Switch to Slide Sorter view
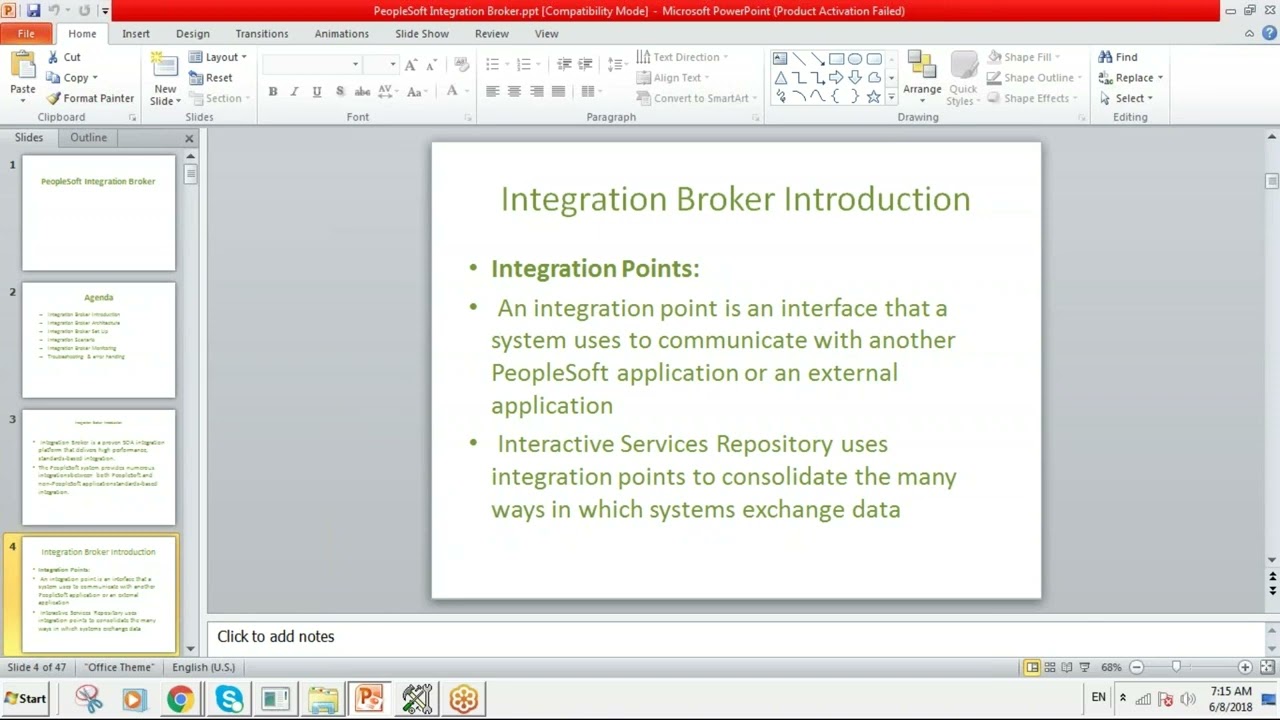1280x720 pixels. coord(1049,667)
